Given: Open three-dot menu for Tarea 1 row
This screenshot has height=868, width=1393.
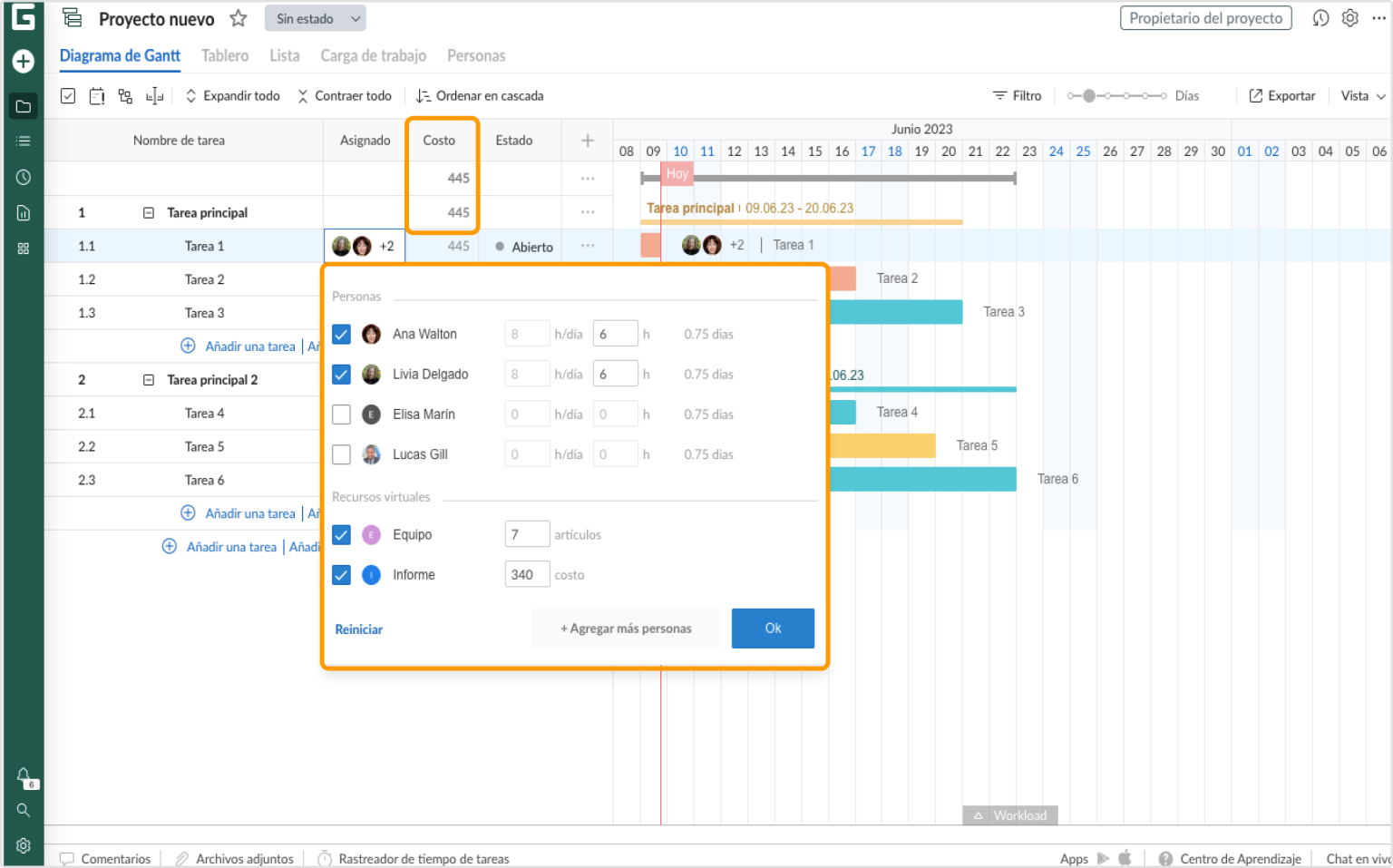Looking at the screenshot, I should pyautogui.click(x=588, y=246).
